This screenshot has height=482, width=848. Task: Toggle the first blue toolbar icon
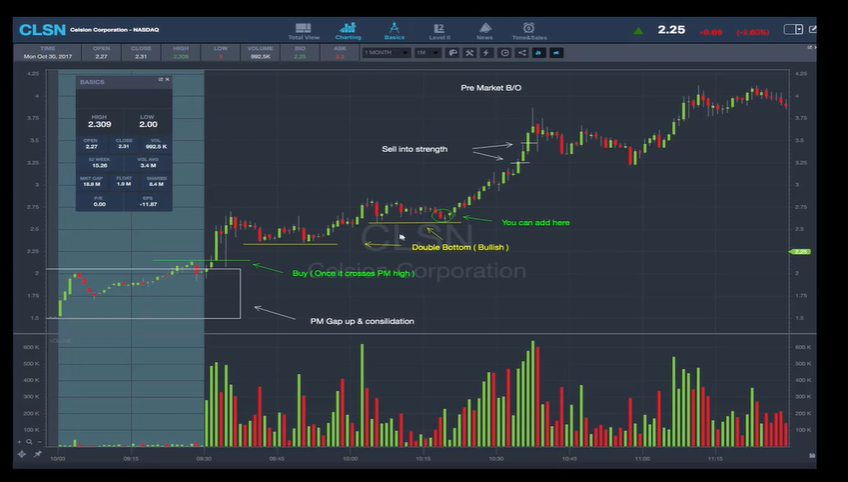pyautogui.click(x=539, y=52)
